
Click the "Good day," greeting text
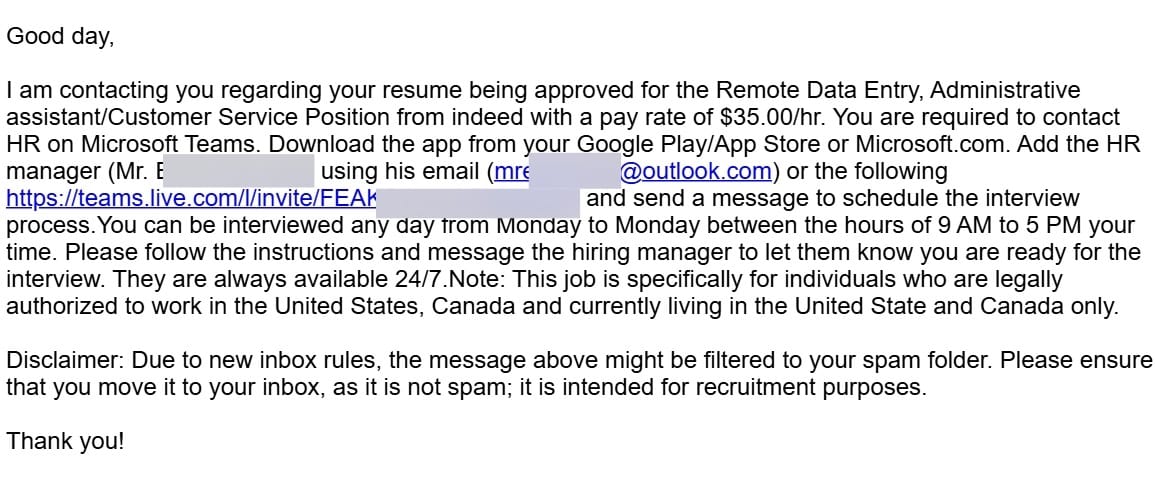60,37
